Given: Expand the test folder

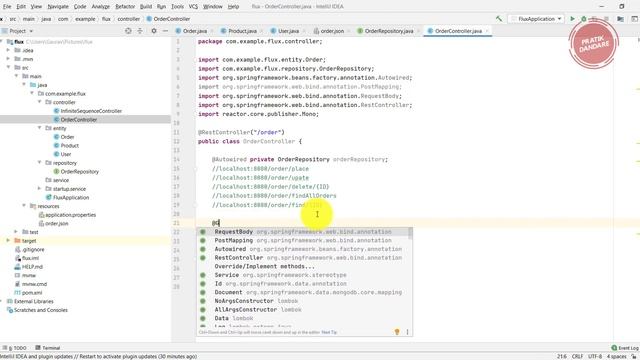Looking at the screenshot, I should click(16, 232).
